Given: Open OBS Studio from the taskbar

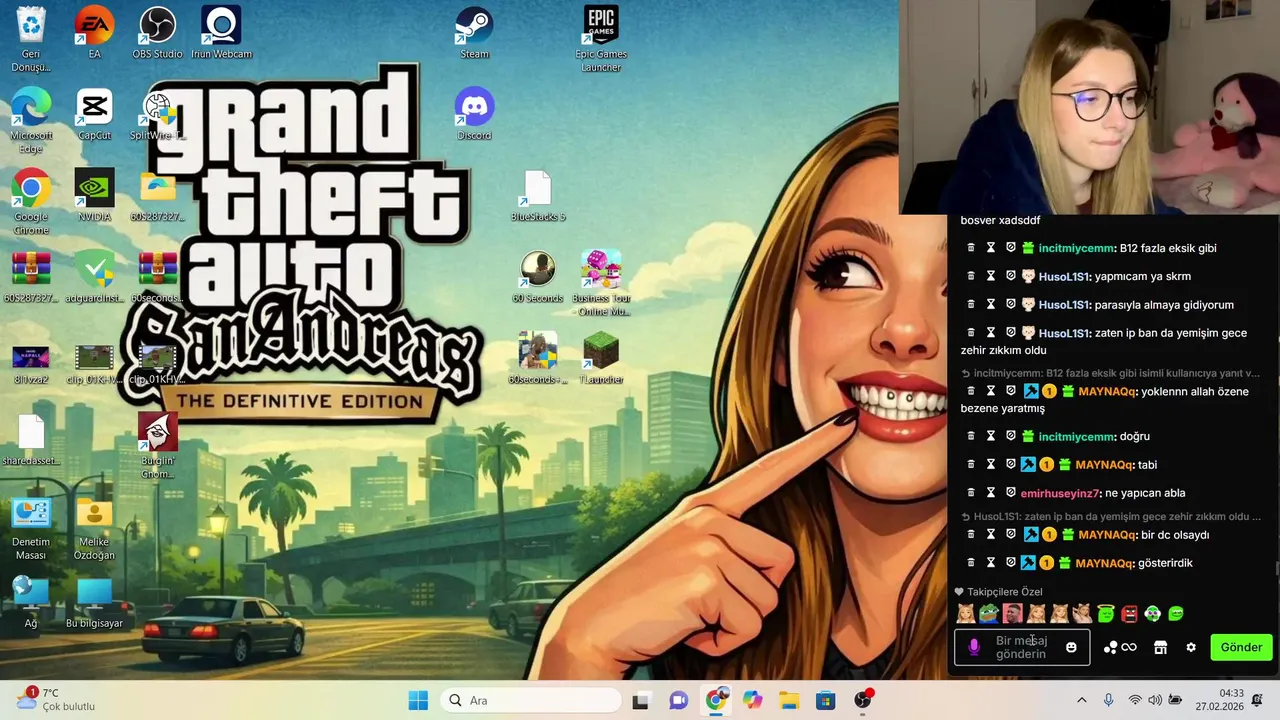Looking at the screenshot, I should [x=863, y=701].
